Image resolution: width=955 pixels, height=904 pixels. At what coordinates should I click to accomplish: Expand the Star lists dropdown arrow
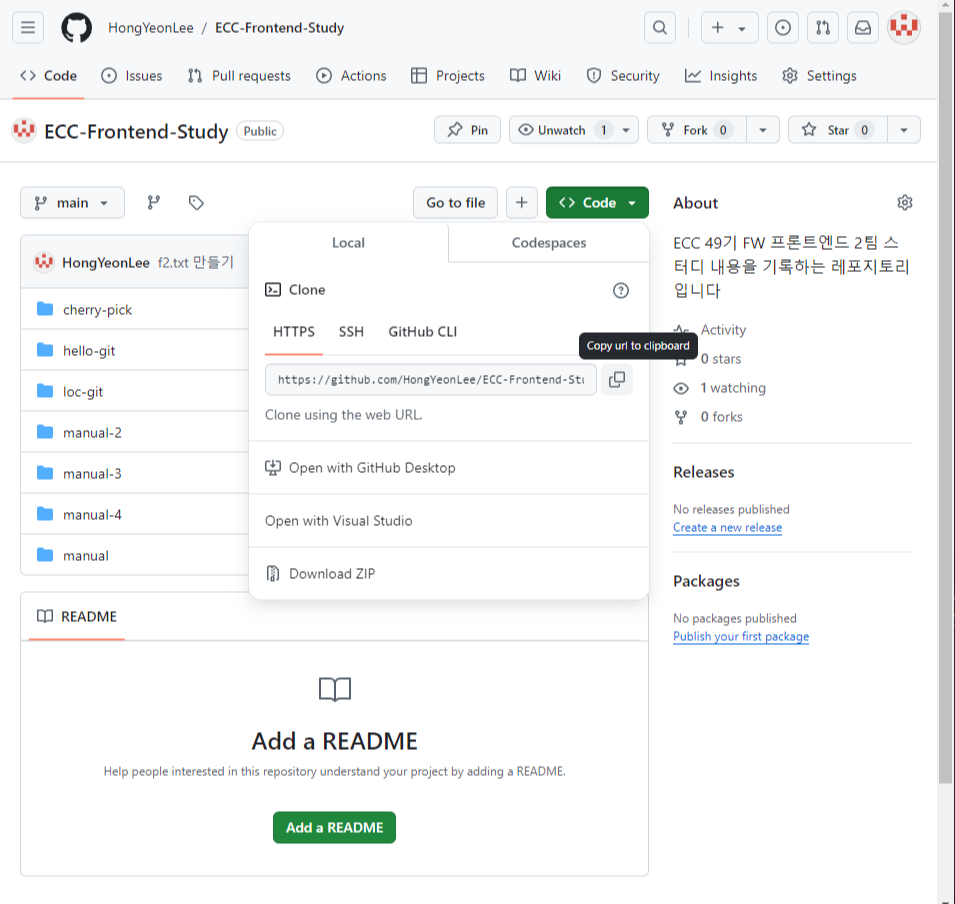coord(904,130)
